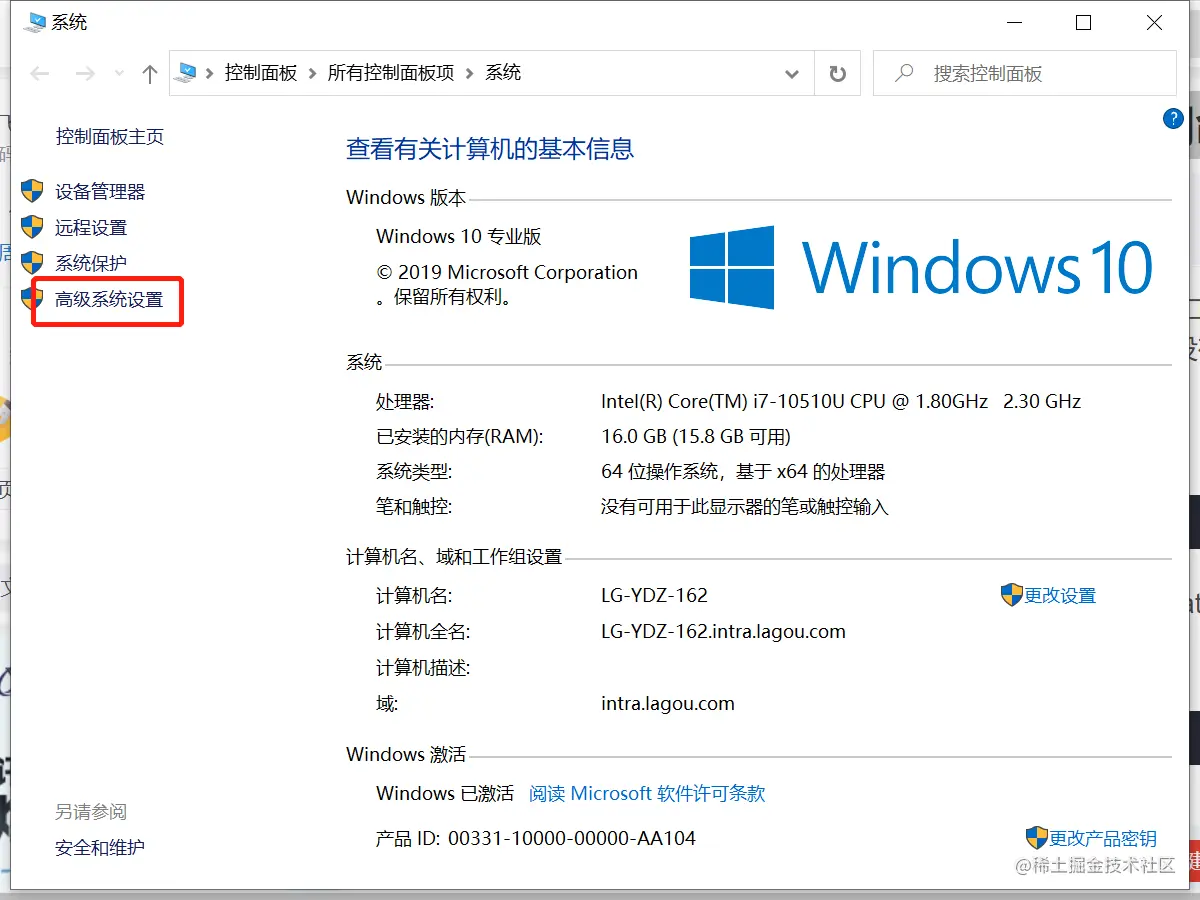
Task: Go to 控制面板主页
Action: tap(110, 137)
